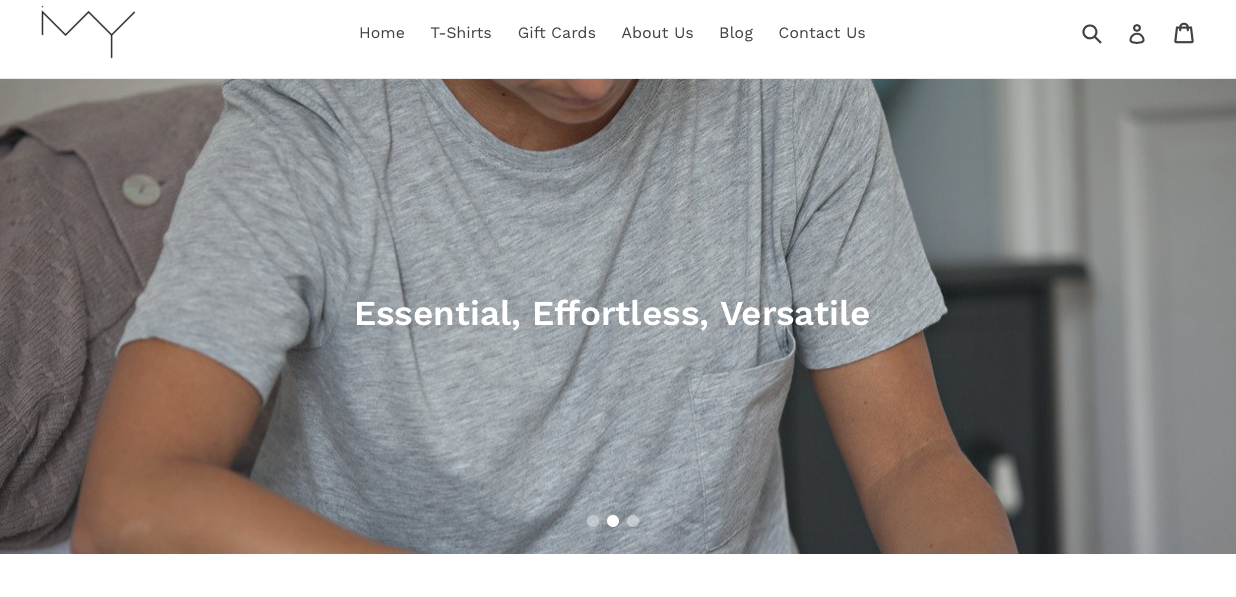Select the active middle slideshow dot

click(613, 521)
